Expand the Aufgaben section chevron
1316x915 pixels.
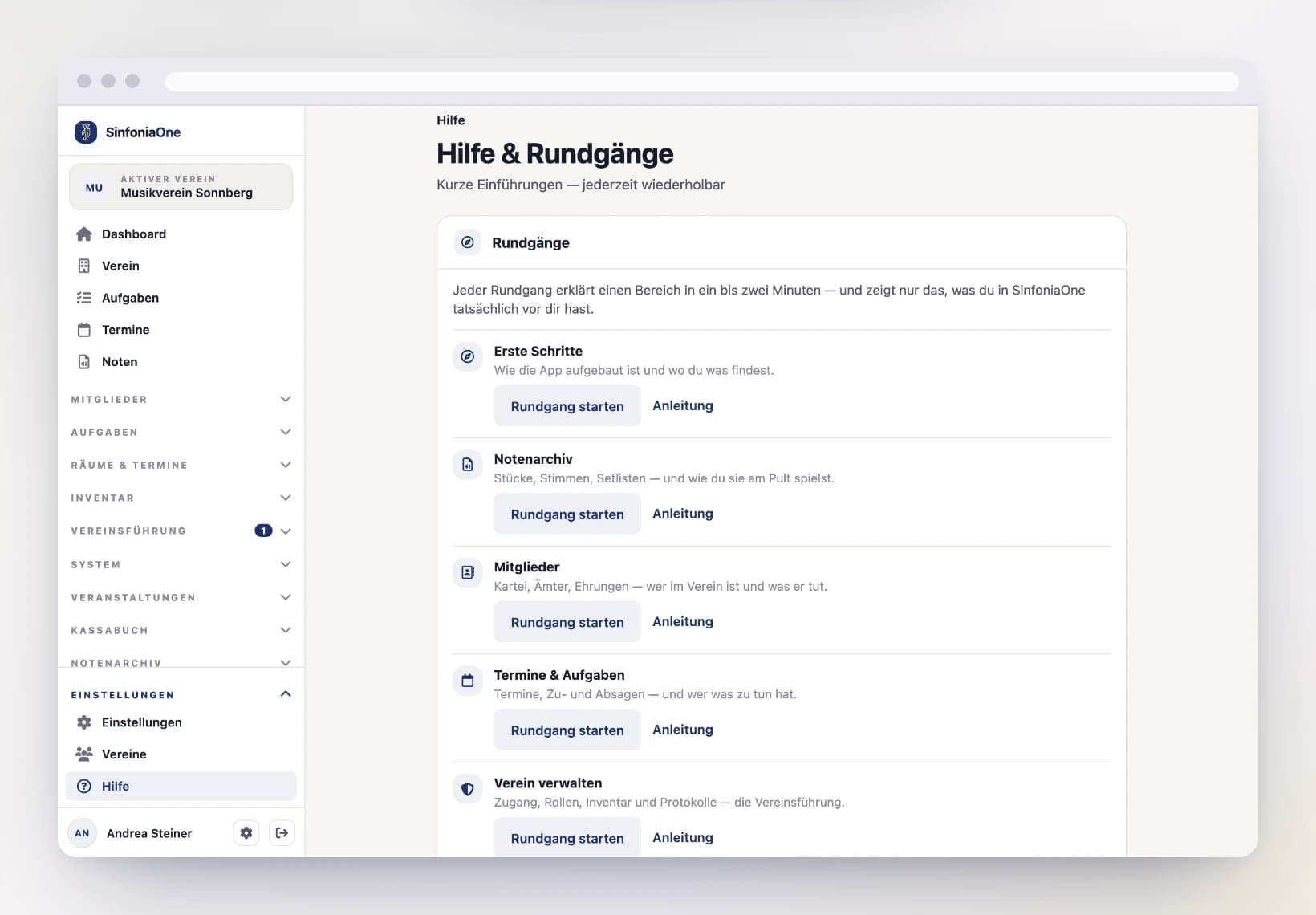pyautogui.click(x=286, y=432)
